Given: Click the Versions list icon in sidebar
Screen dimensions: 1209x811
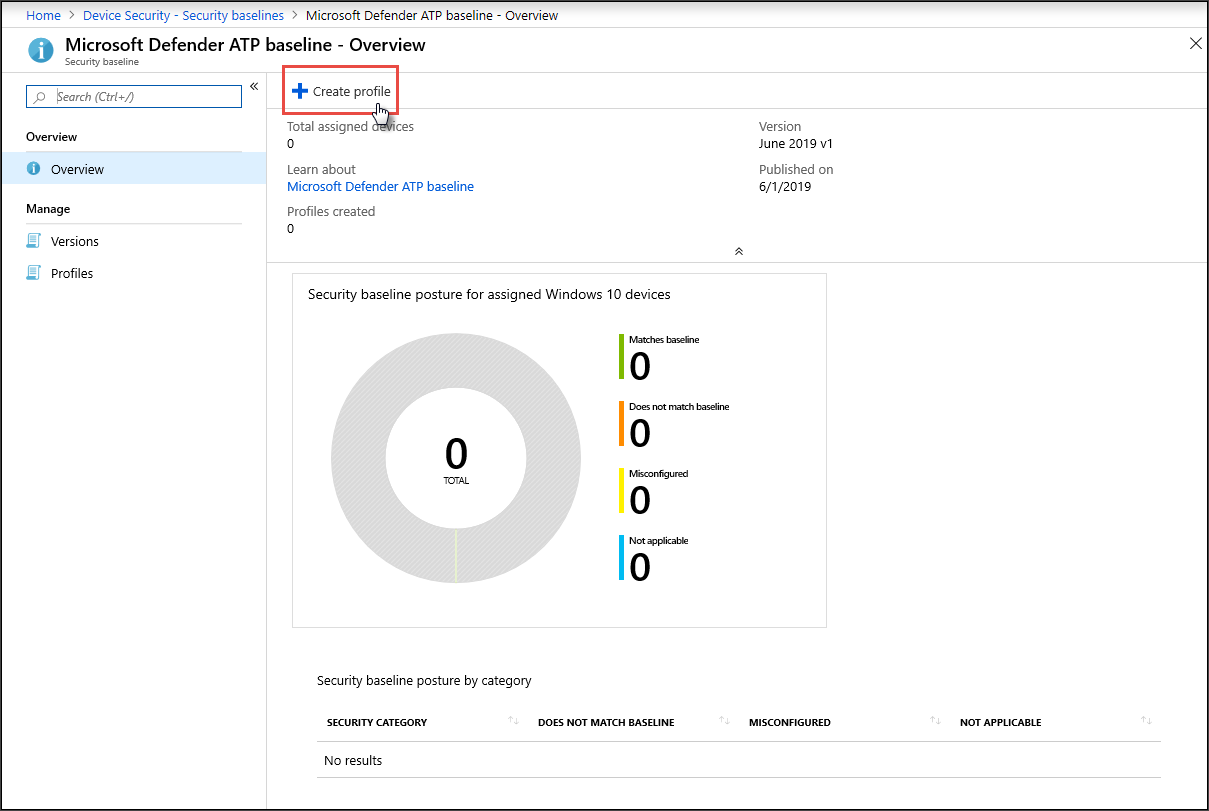Looking at the screenshot, I should click(34, 241).
